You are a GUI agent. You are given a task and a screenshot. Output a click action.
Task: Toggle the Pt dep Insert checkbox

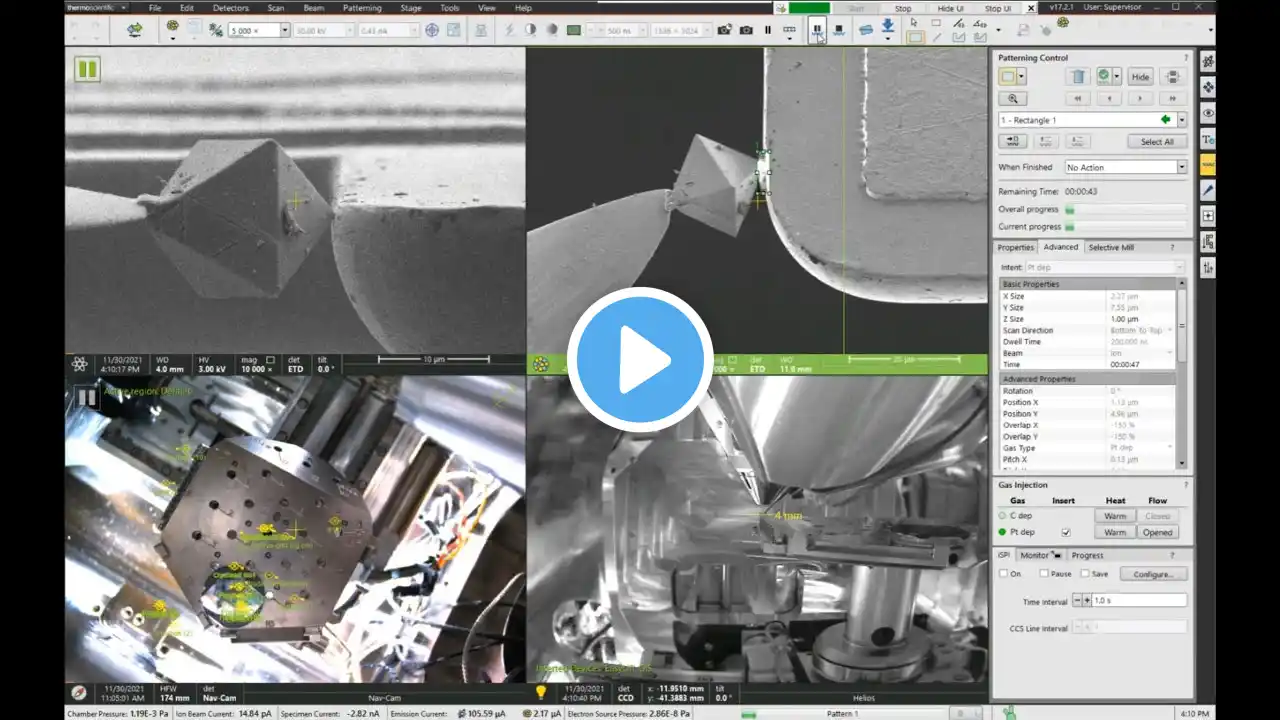[x=1065, y=532]
